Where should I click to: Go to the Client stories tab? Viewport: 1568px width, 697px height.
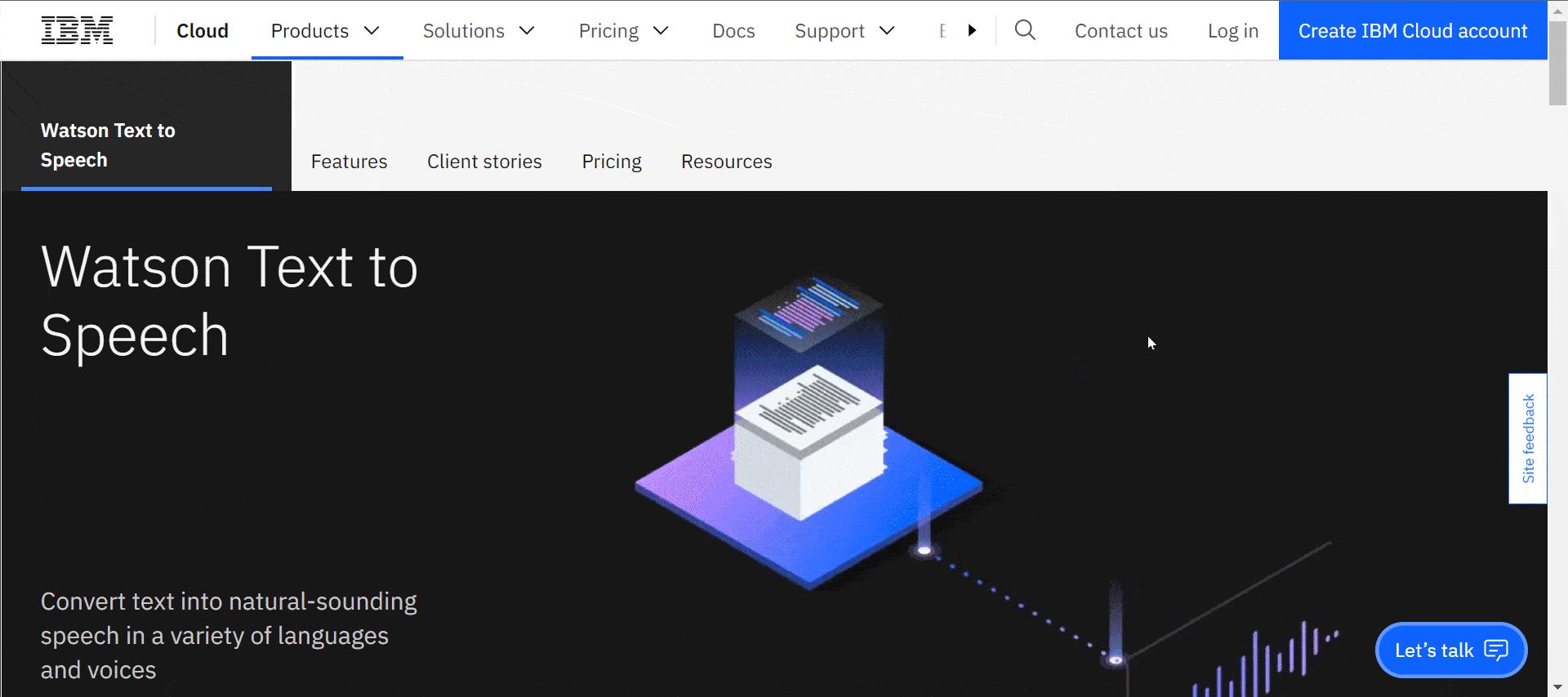[484, 162]
